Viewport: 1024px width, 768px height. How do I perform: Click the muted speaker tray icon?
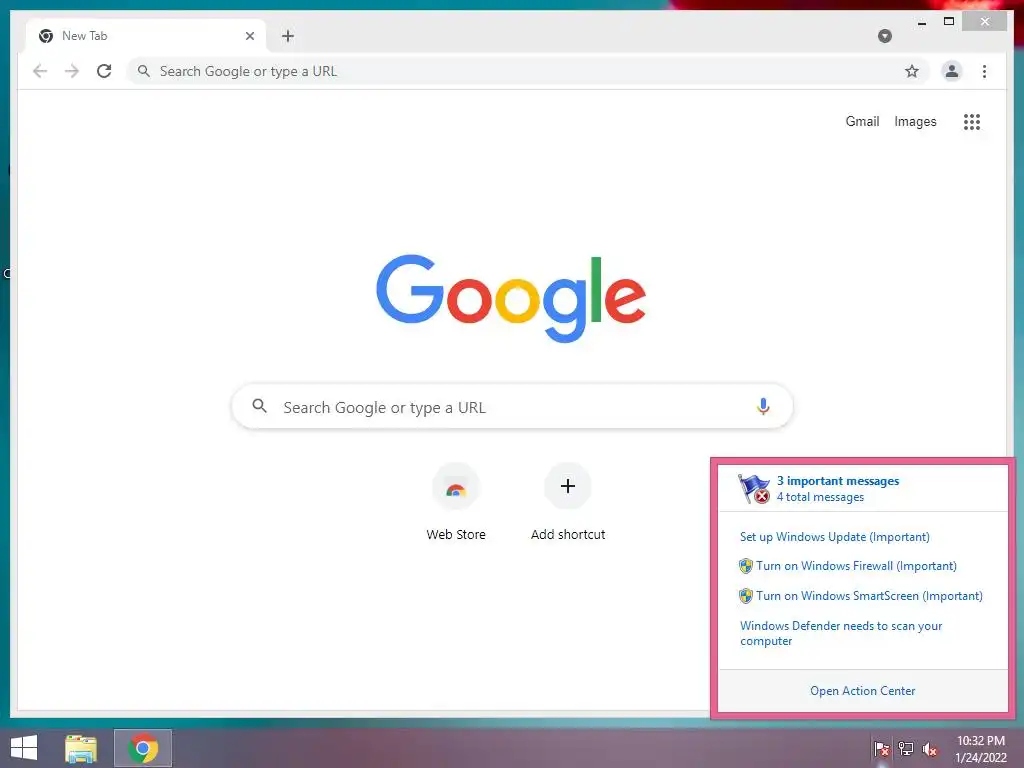(930, 749)
